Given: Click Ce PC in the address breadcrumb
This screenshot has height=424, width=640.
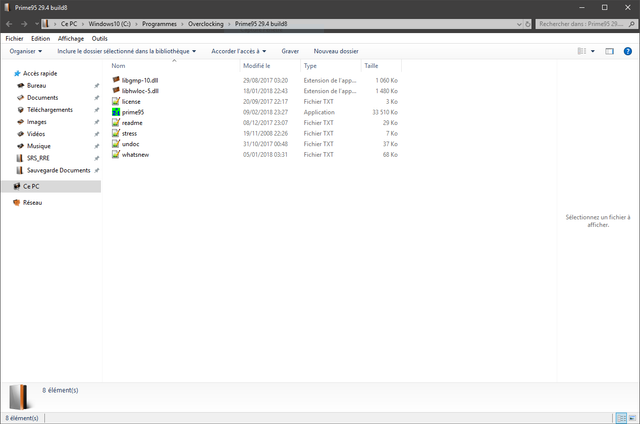Looking at the screenshot, I should click(x=69, y=24).
